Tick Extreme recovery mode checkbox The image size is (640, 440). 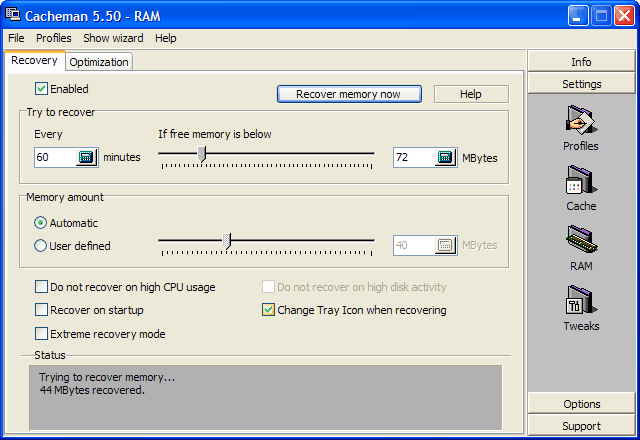[x=41, y=333]
